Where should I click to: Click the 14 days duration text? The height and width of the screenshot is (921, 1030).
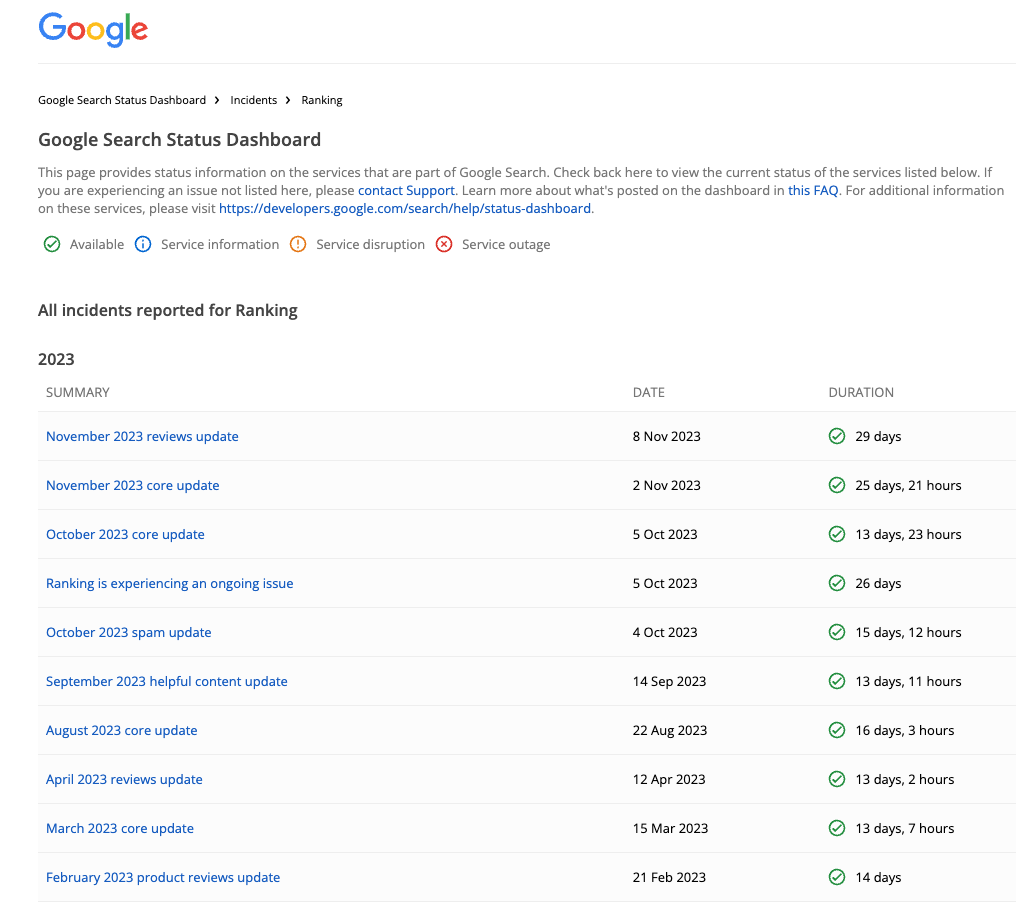coord(878,877)
